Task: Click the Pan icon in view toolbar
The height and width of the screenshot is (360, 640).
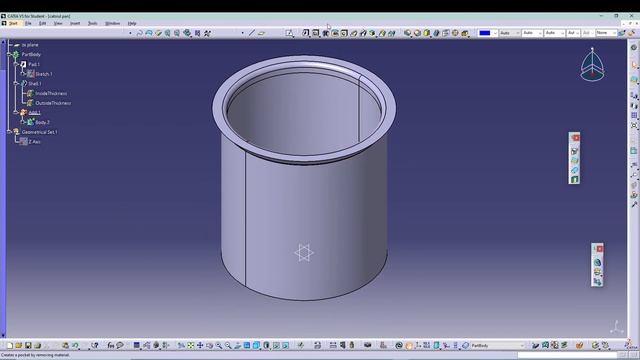Action: (x=200, y=346)
